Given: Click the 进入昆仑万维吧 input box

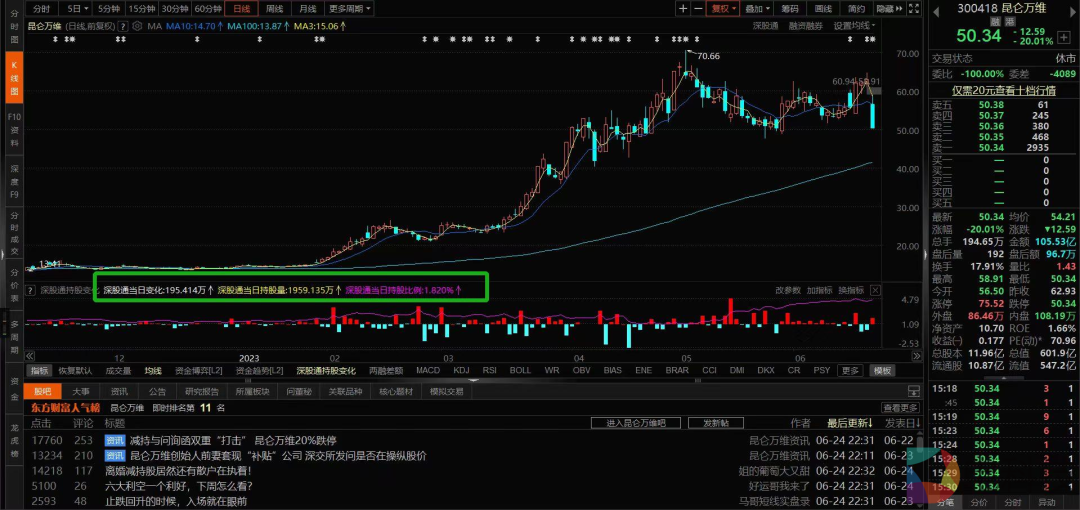Looking at the screenshot, I should click(642, 423).
